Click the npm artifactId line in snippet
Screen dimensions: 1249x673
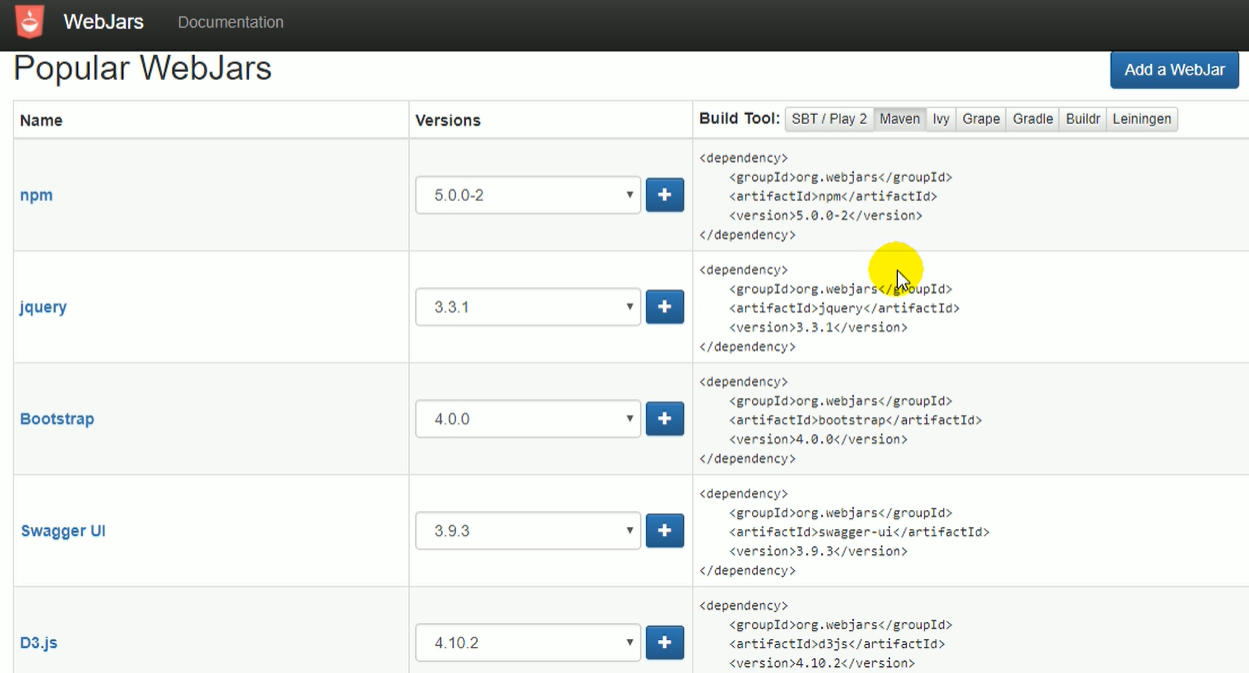pyautogui.click(x=833, y=197)
